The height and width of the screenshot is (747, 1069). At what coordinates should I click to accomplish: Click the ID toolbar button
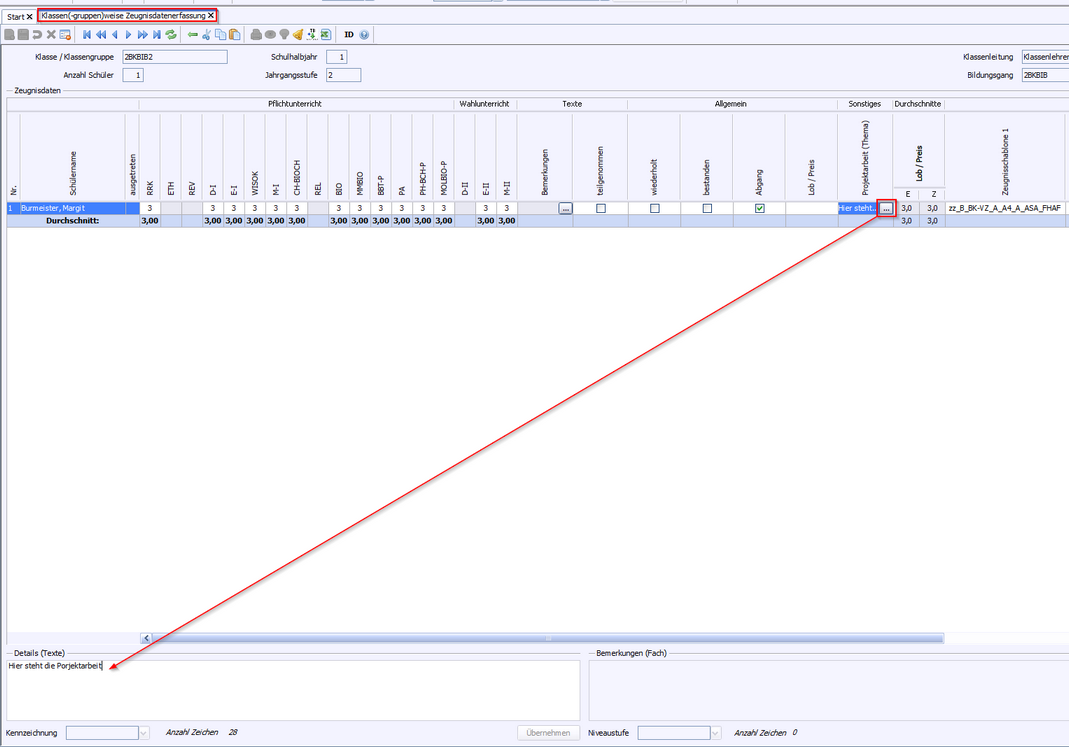point(349,35)
